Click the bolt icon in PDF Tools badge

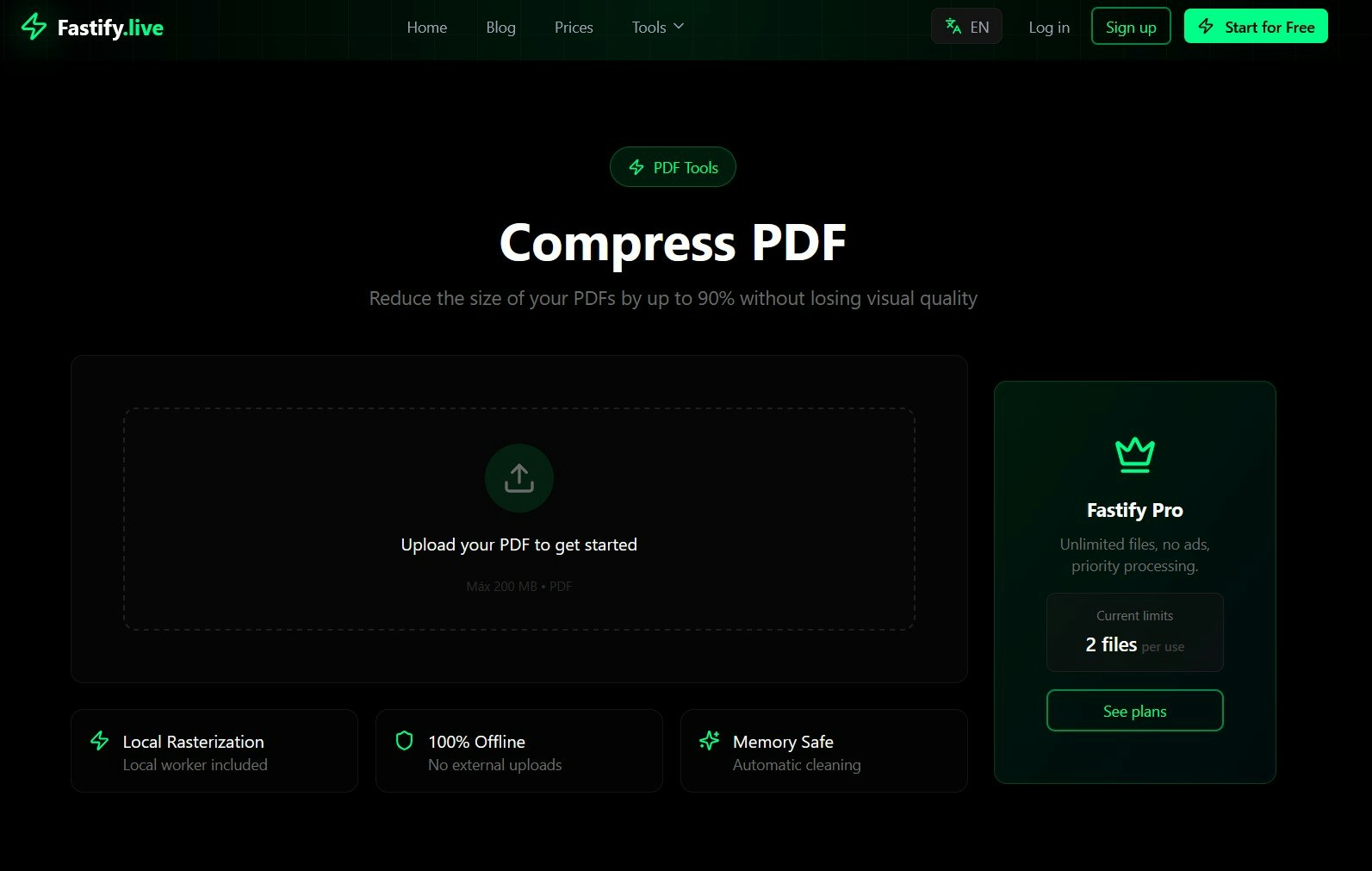636,167
